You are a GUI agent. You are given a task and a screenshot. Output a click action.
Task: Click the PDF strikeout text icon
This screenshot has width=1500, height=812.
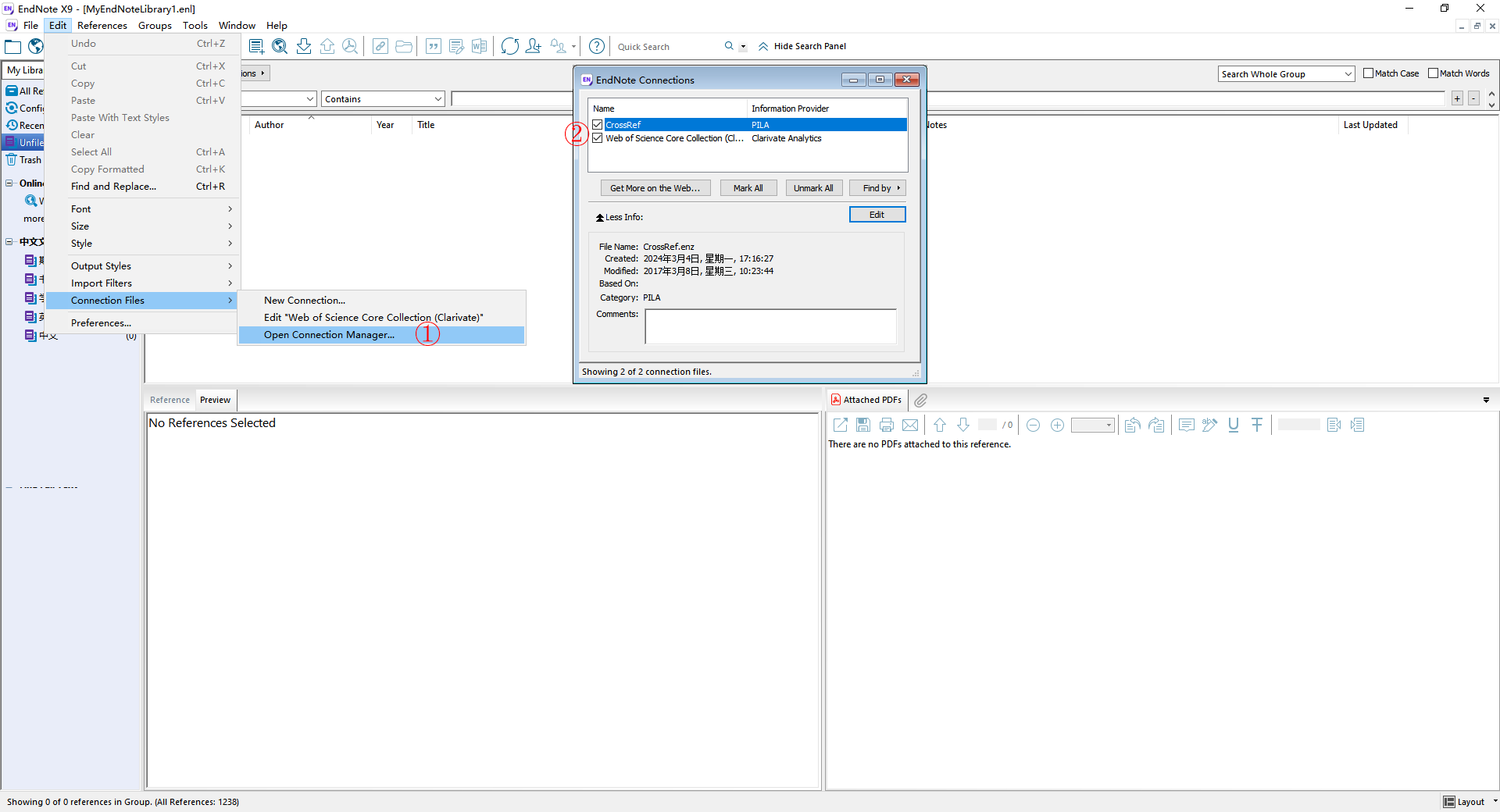pyautogui.click(x=1257, y=425)
